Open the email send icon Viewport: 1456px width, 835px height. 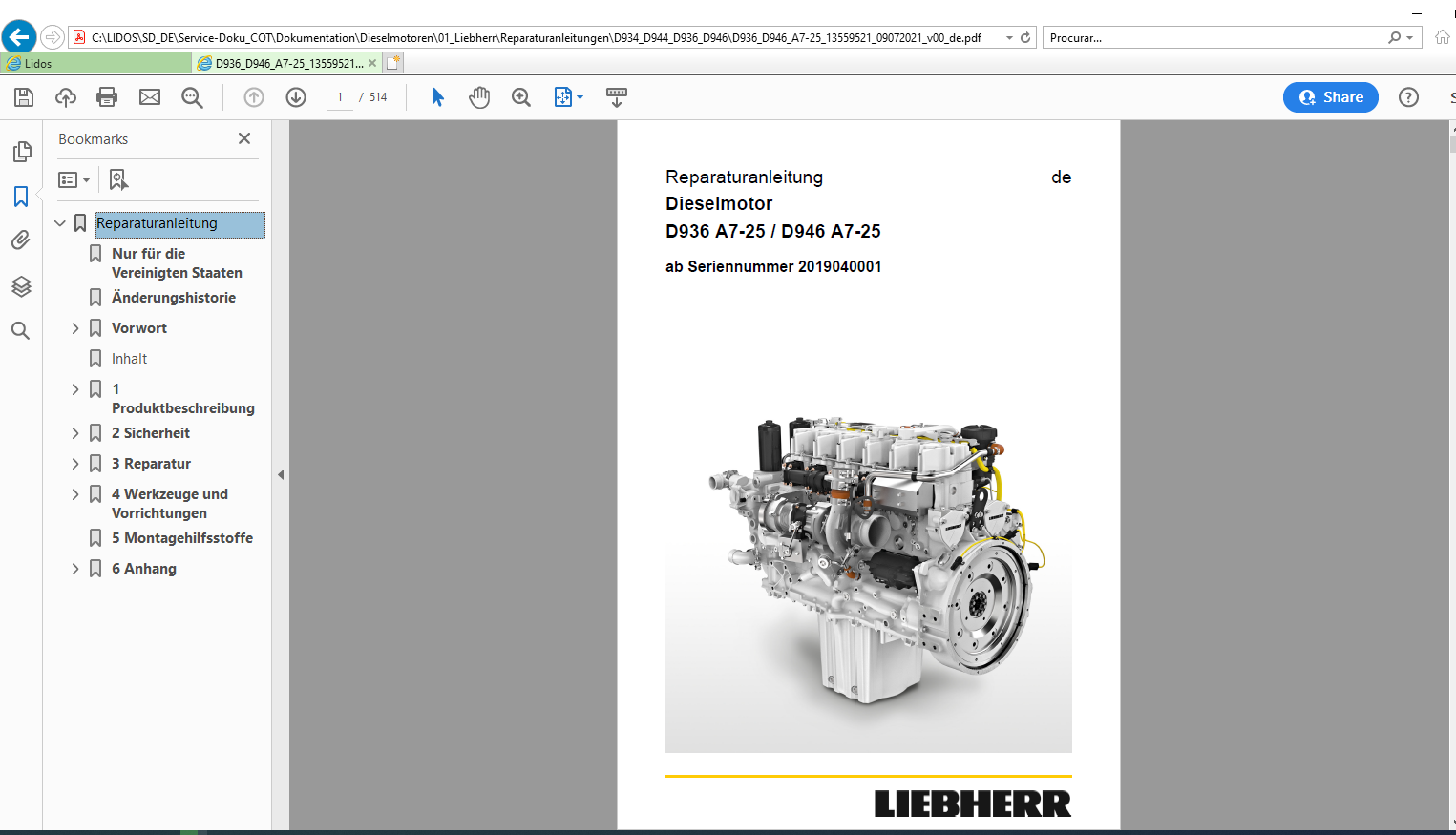[150, 97]
